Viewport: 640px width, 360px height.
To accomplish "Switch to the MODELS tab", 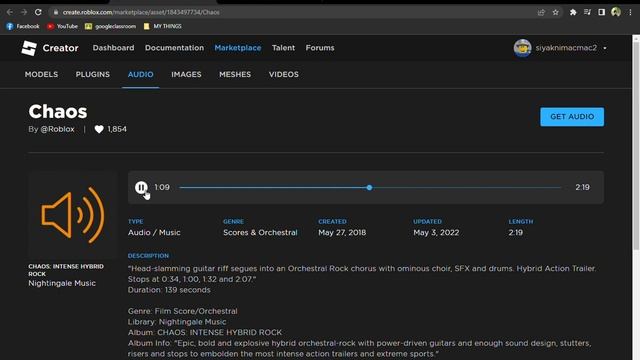I will 41,74.
